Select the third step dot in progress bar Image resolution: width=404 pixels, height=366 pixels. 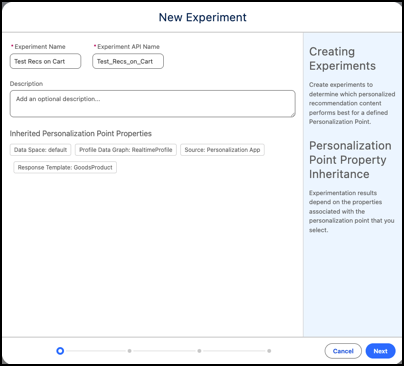(x=199, y=351)
